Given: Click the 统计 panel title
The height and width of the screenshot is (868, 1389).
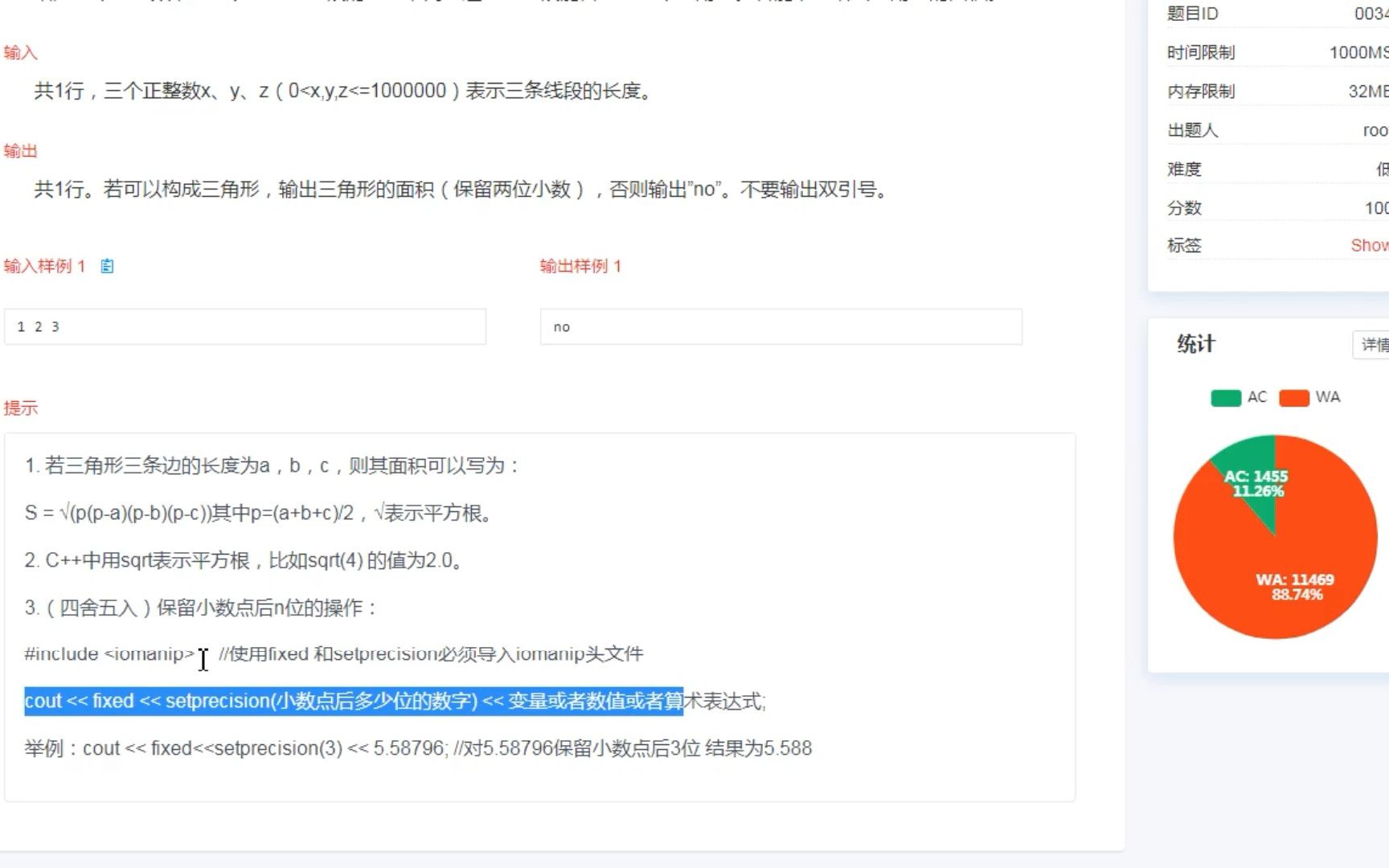Looking at the screenshot, I should click(x=1196, y=344).
